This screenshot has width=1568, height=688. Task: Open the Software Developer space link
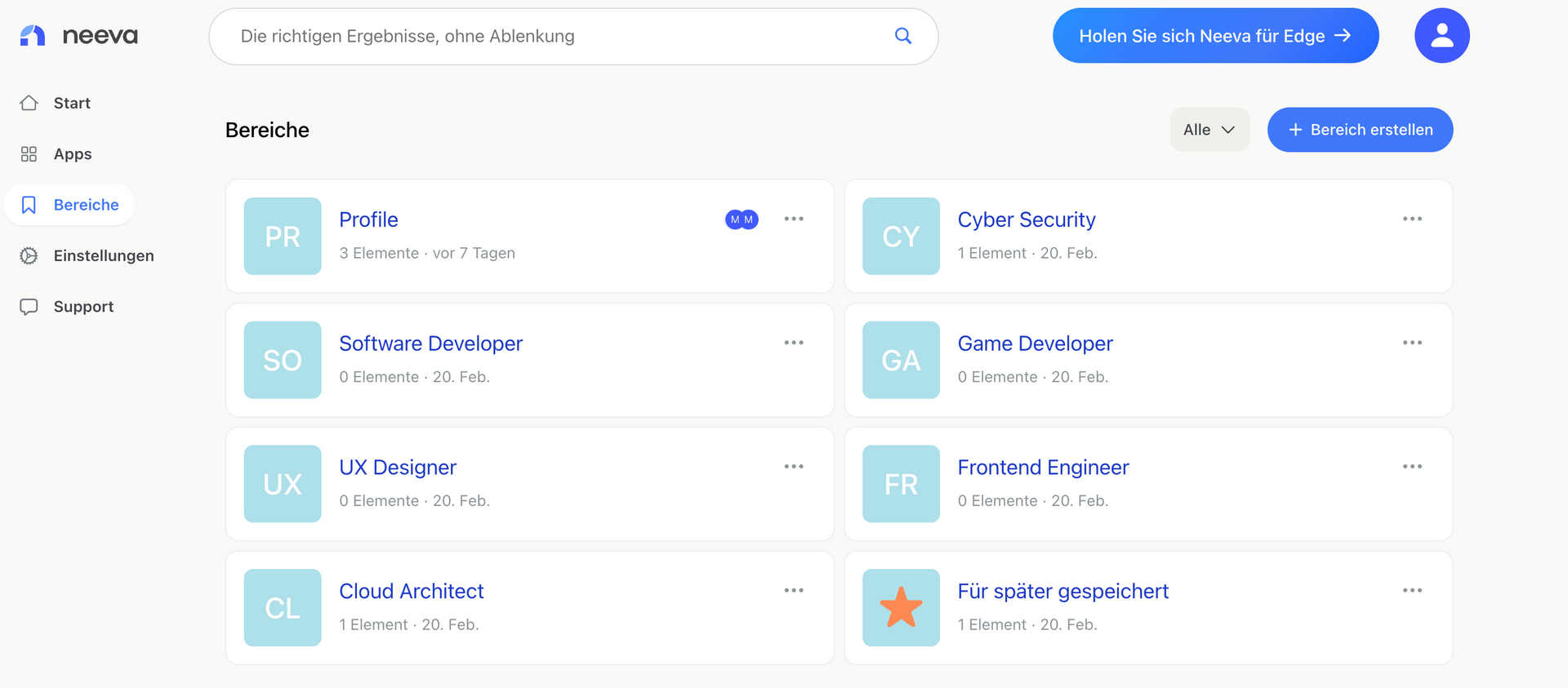pos(430,344)
